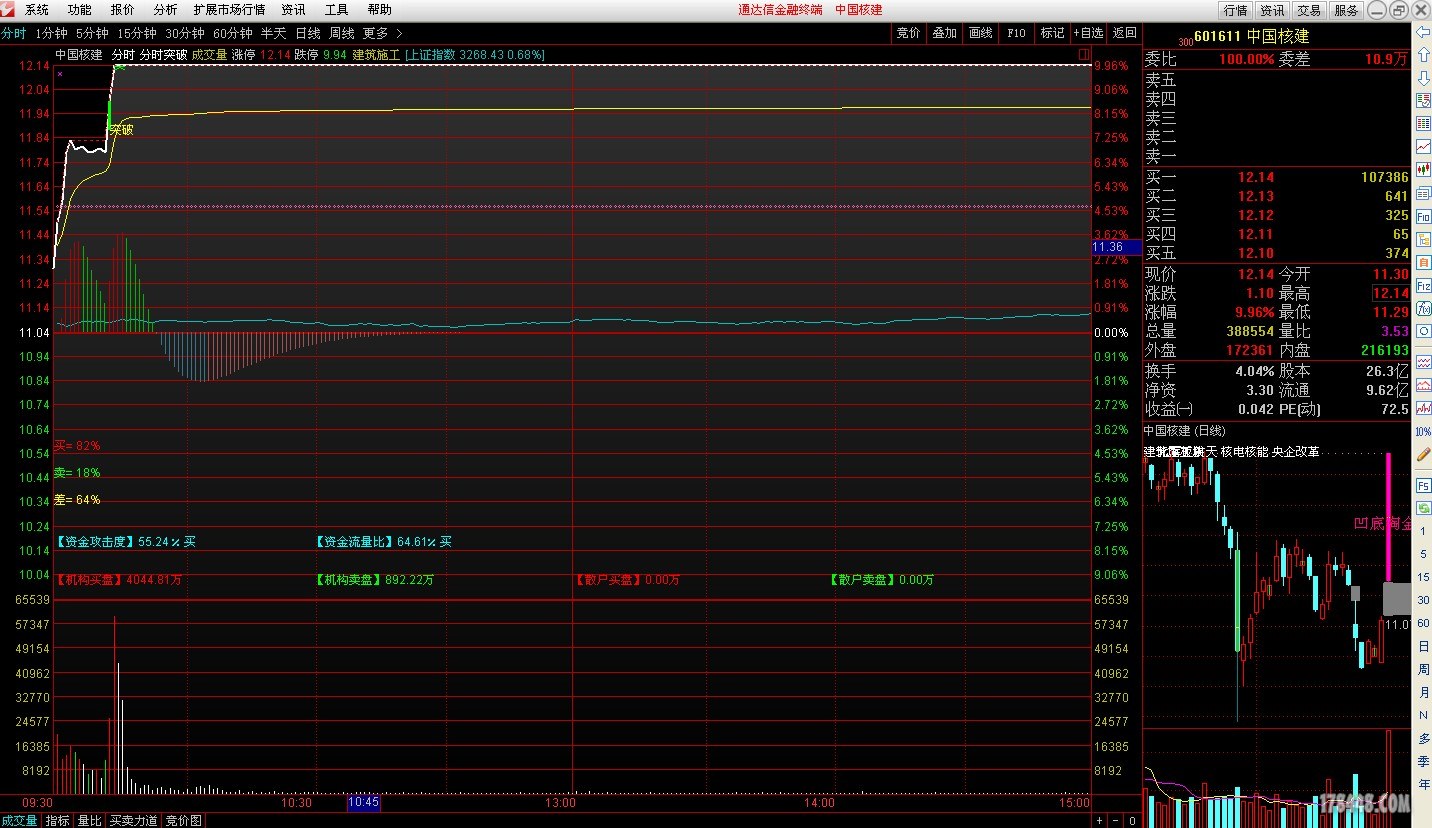Image resolution: width=1432 pixels, height=828 pixels.
Task: Switch to the 60分钟 period tab
Action: coord(233,33)
